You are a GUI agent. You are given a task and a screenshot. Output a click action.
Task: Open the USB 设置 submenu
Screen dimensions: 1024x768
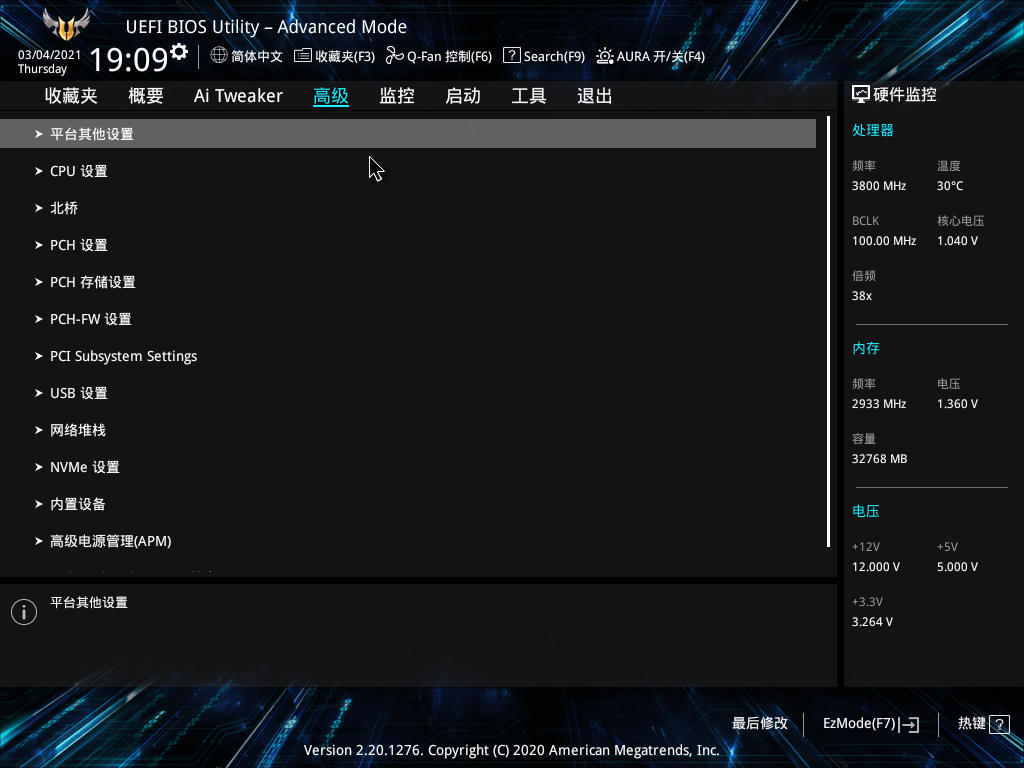click(78, 393)
